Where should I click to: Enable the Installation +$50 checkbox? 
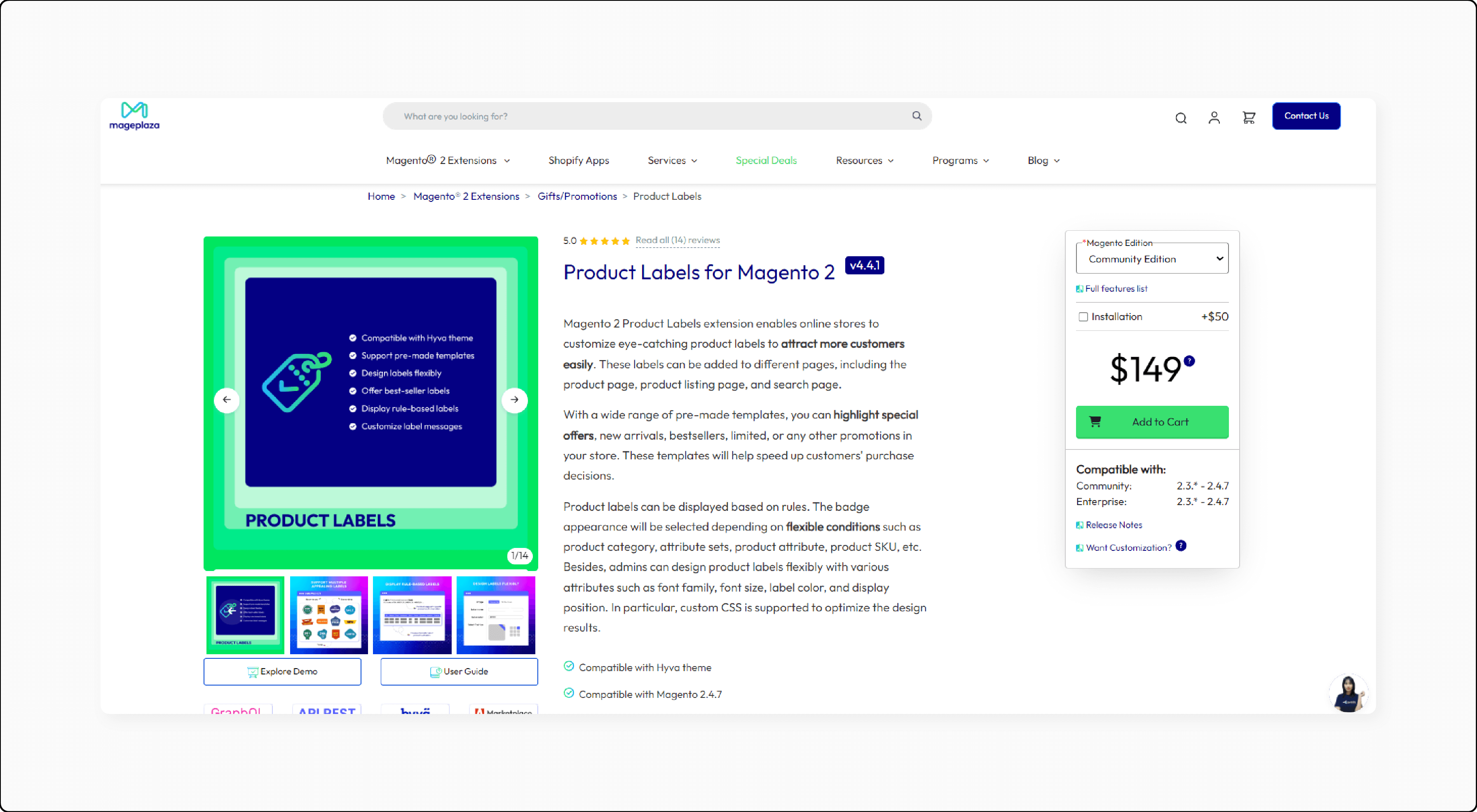[1083, 317]
